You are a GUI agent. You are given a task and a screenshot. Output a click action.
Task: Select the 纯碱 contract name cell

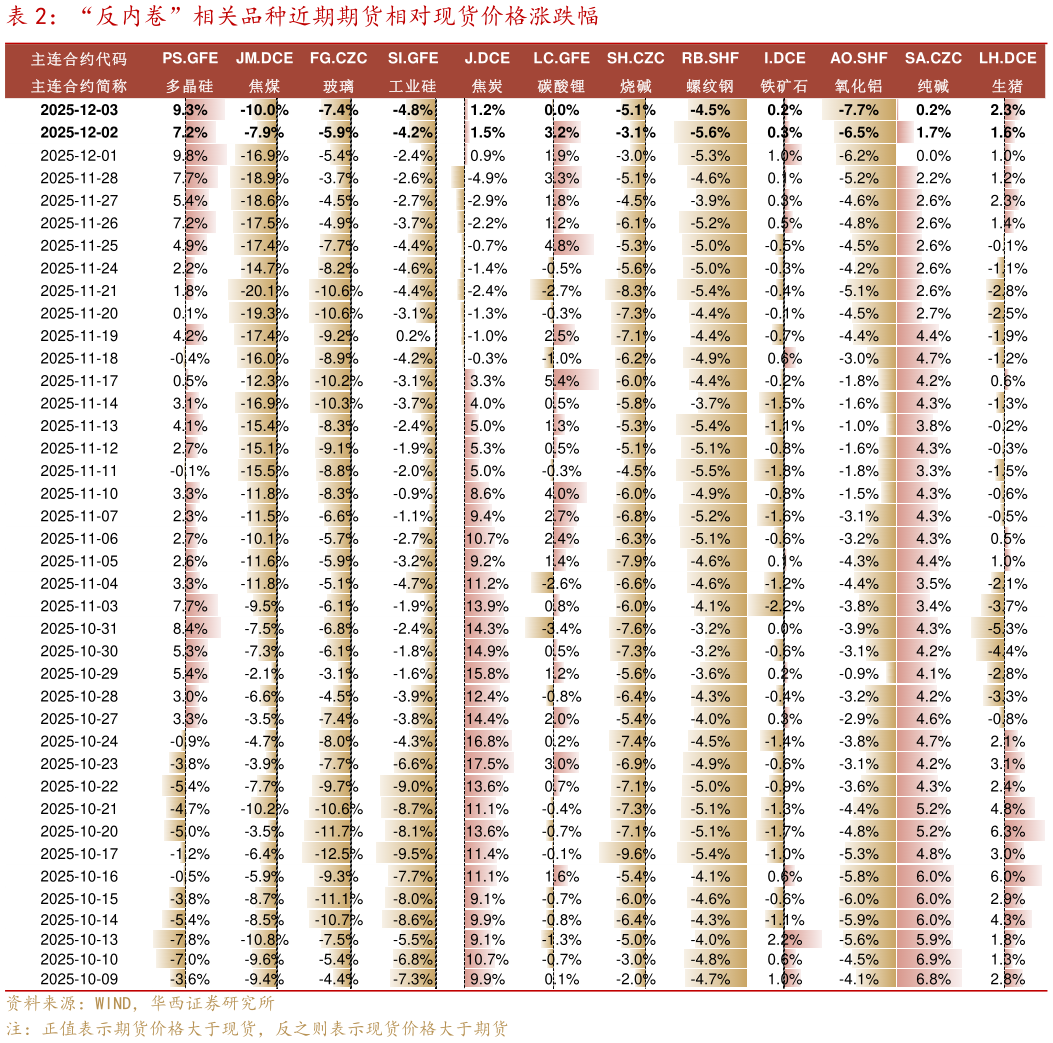click(933, 86)
